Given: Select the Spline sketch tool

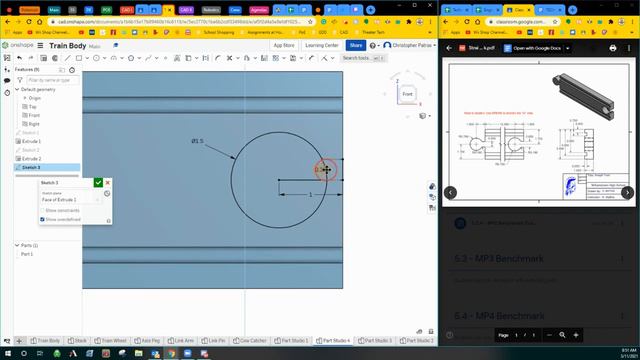Looking at the screenshot, I should point(149,58).
